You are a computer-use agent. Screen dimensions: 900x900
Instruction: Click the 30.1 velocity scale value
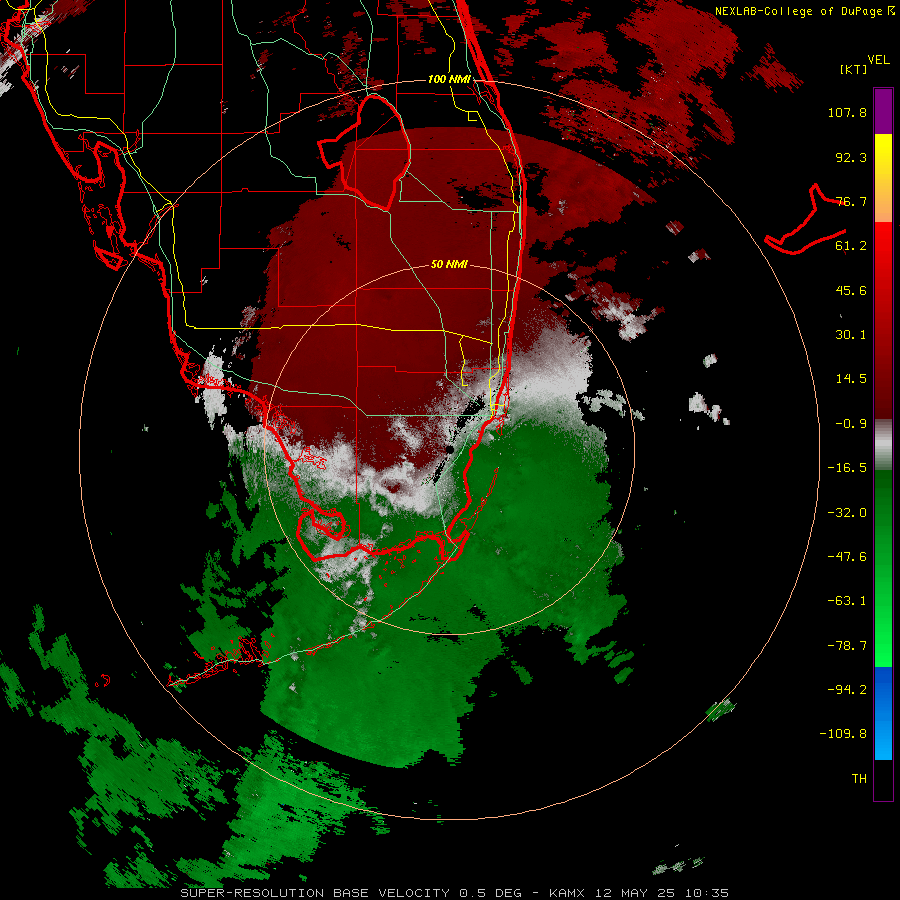(x=851, y=335)
